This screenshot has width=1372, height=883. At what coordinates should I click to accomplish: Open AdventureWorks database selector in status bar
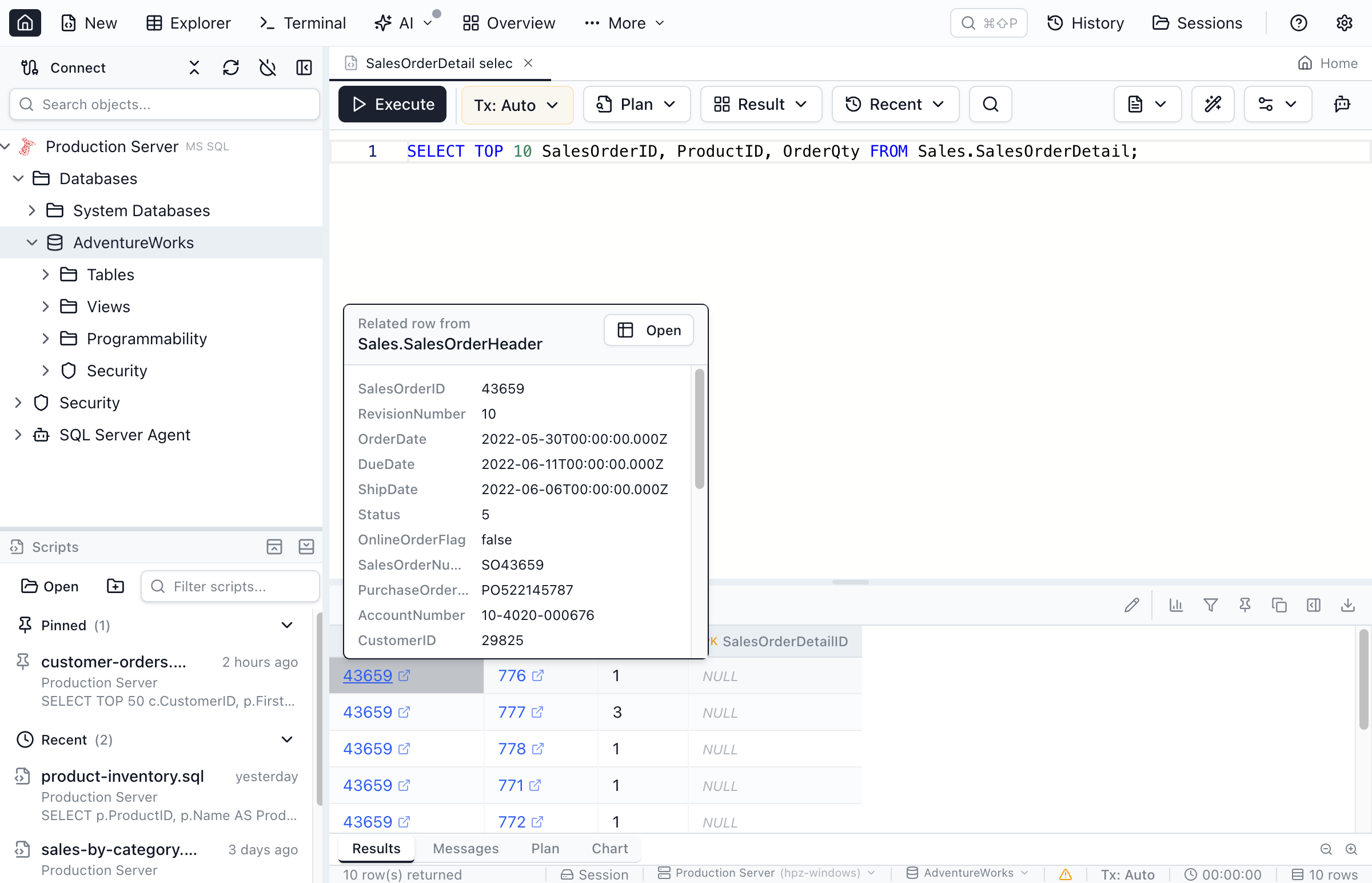pyautogui.click(x=967, y=873)
